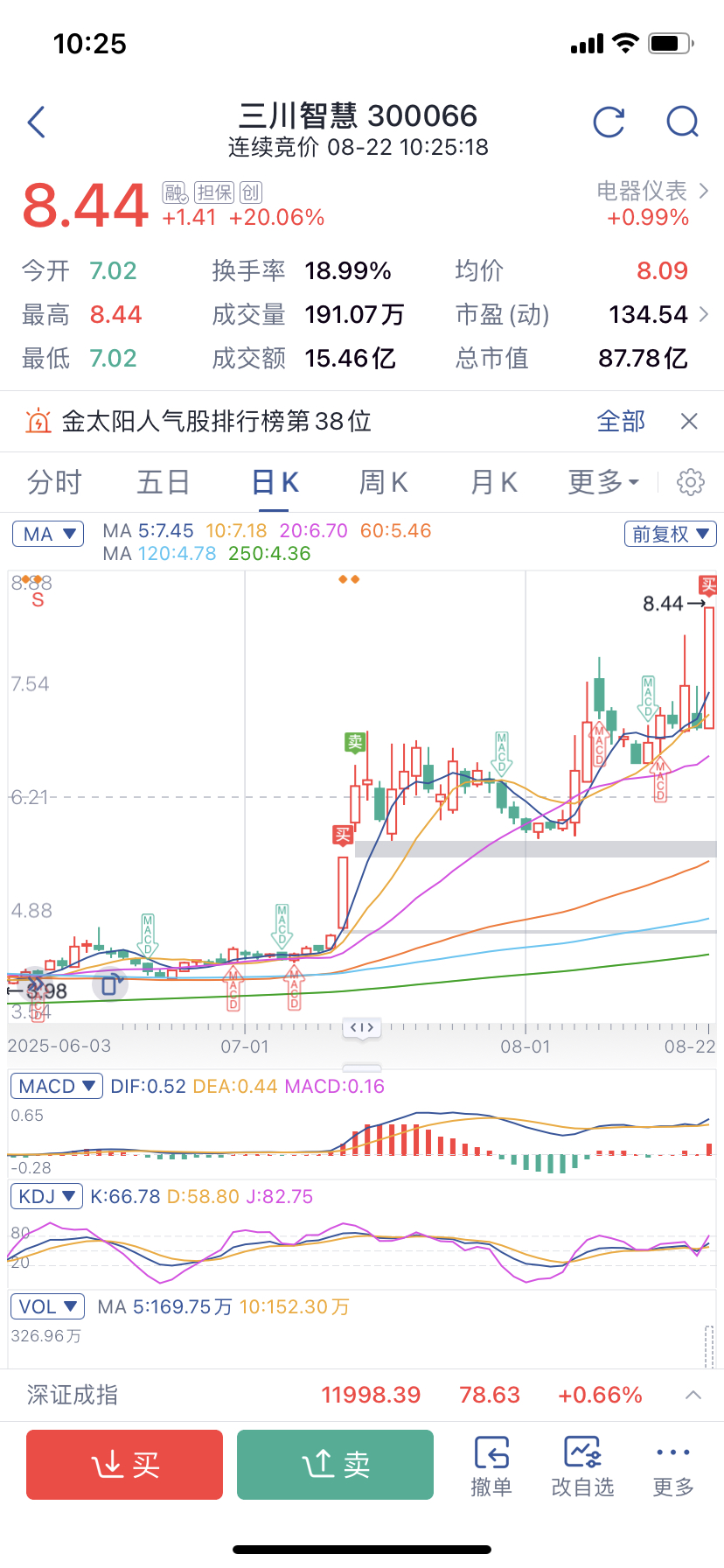Tap the MA 250:4.36 legend
The width and height of the screenshot is (724, 1568).
tap(269, 554)
